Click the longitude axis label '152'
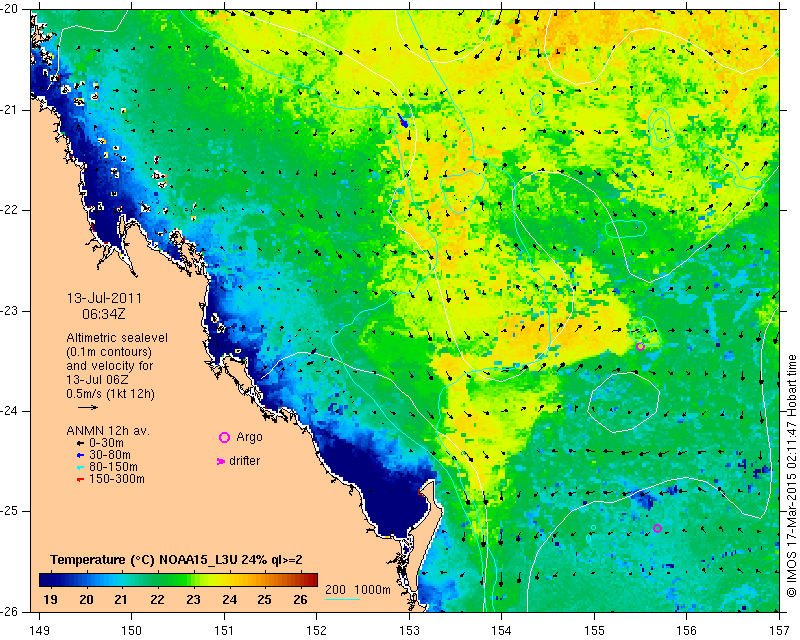800x640 pixels. pyautogui.click(x=316, y=631)
